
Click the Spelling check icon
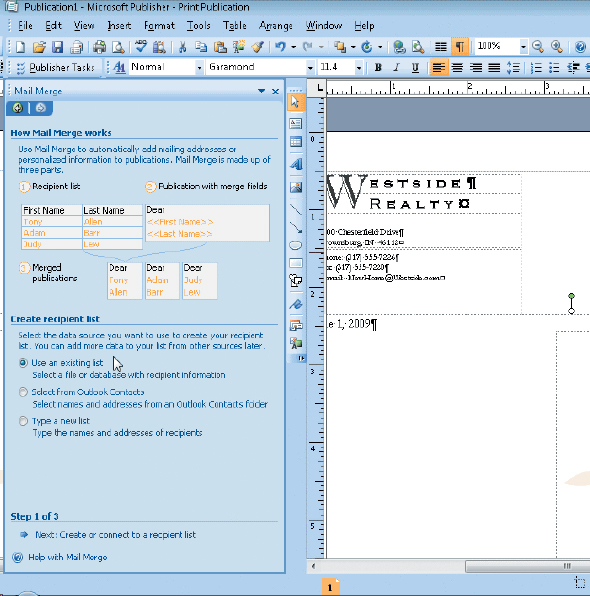(141, 47)
